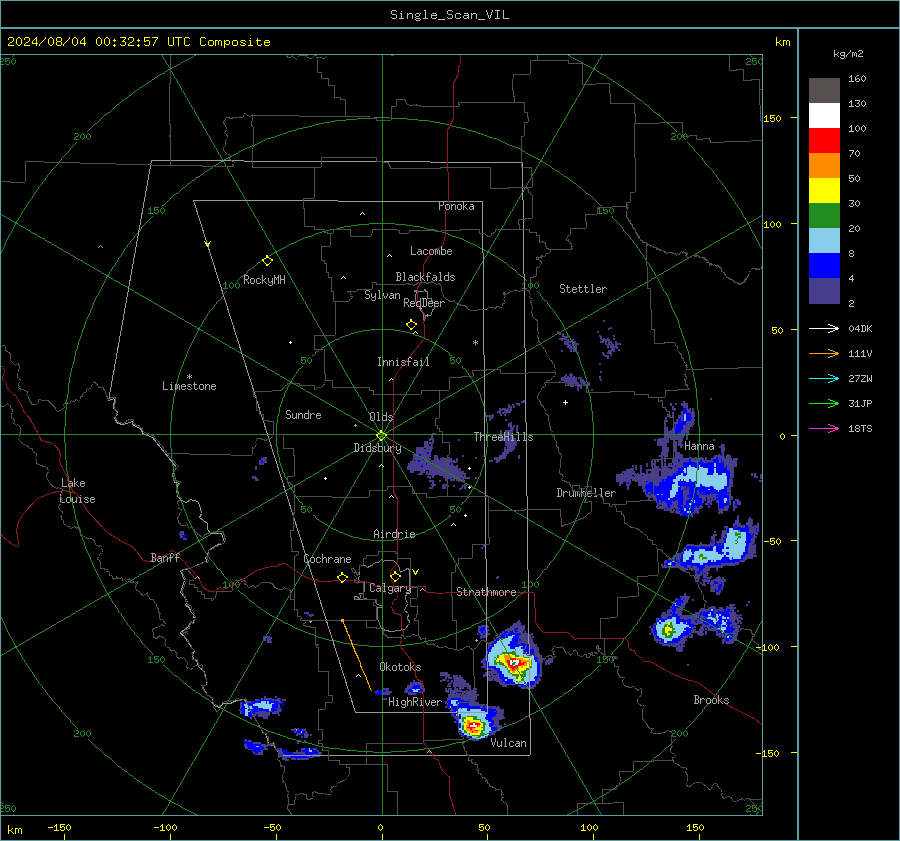Image resolution: width=900 pixels, height=841 pixels.
Task: Click the 04DK legend label
Action: 860,329
